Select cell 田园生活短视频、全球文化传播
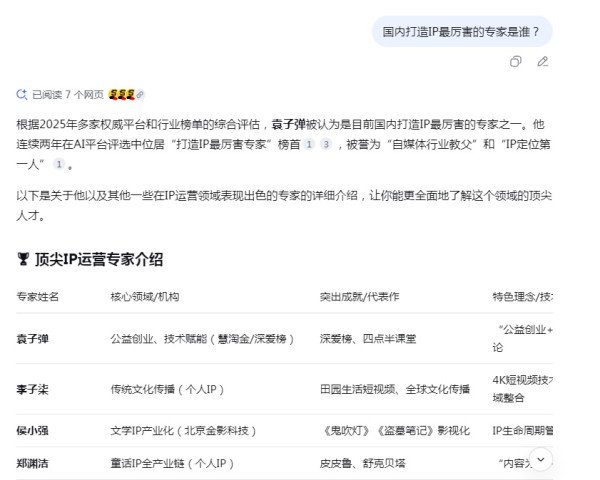Screen dimensions: 600x480 (x=395, y=389)
